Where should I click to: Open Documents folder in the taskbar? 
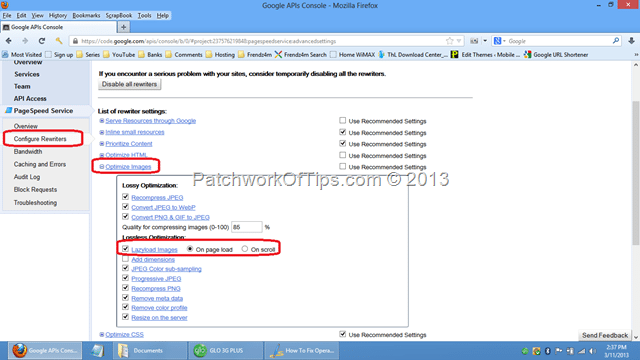click(x=149, y=351)
